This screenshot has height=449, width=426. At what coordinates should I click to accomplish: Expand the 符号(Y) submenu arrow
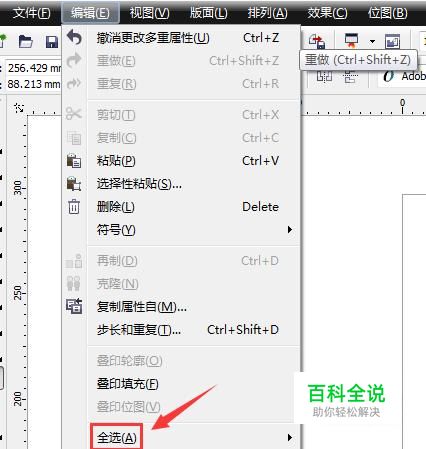(290, 230)
